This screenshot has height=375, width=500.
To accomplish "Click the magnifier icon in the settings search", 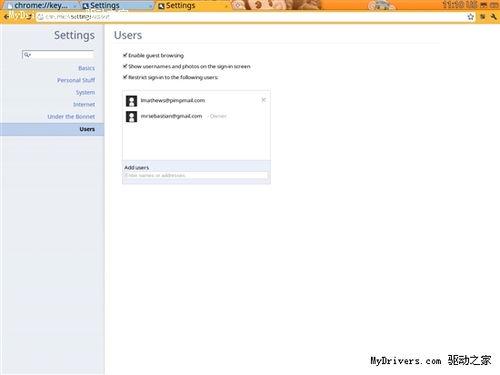I will (27, 55).
